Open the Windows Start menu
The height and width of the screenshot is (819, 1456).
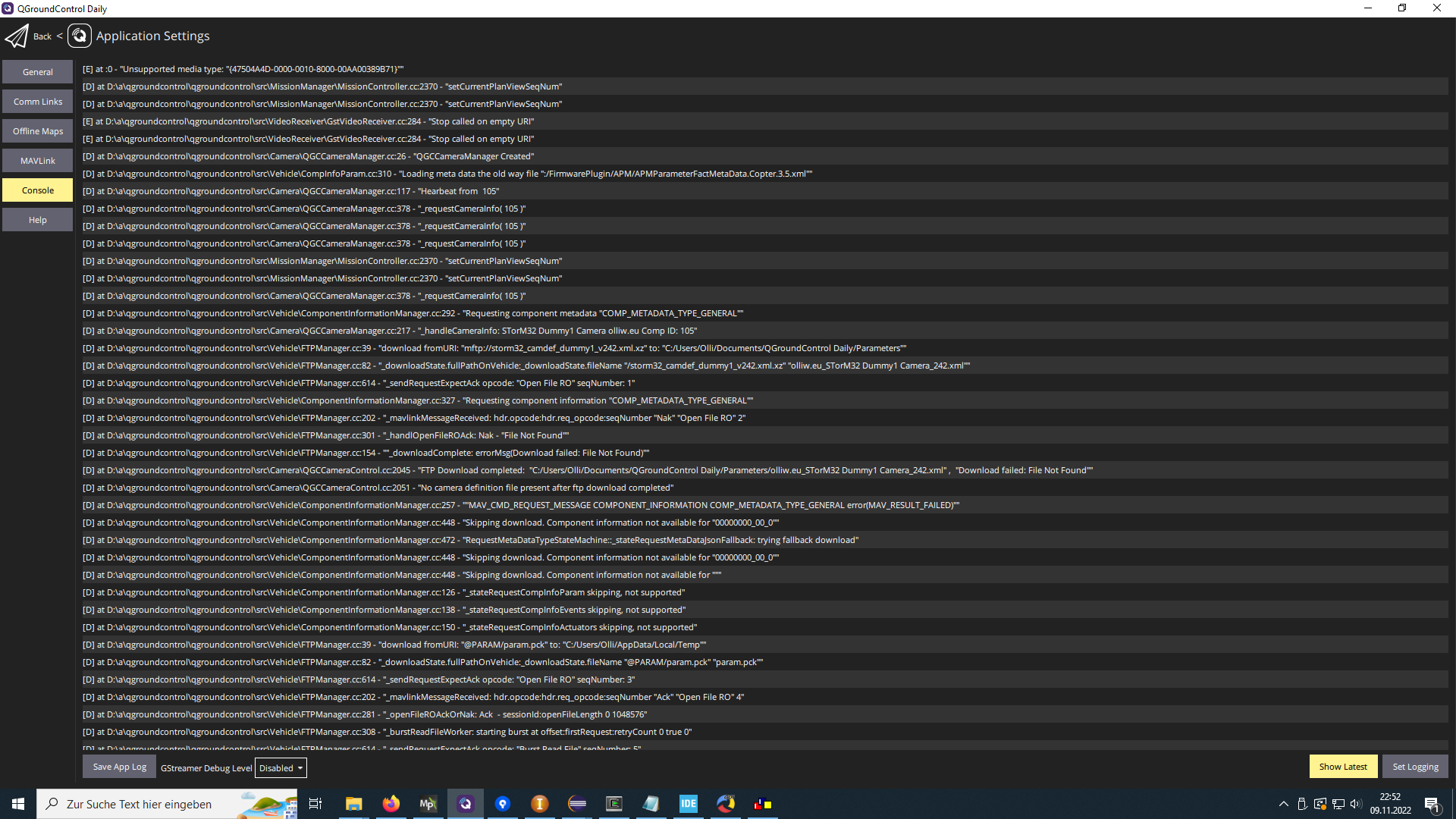pyautogui.click(x=18, y=804)
